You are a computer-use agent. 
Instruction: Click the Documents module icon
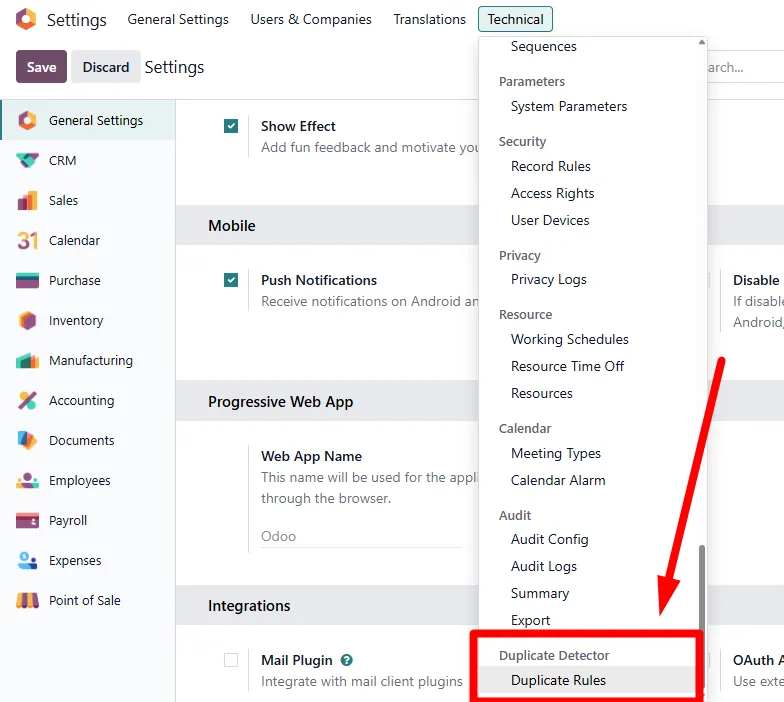pyautogui.click(x=27, y=440)
